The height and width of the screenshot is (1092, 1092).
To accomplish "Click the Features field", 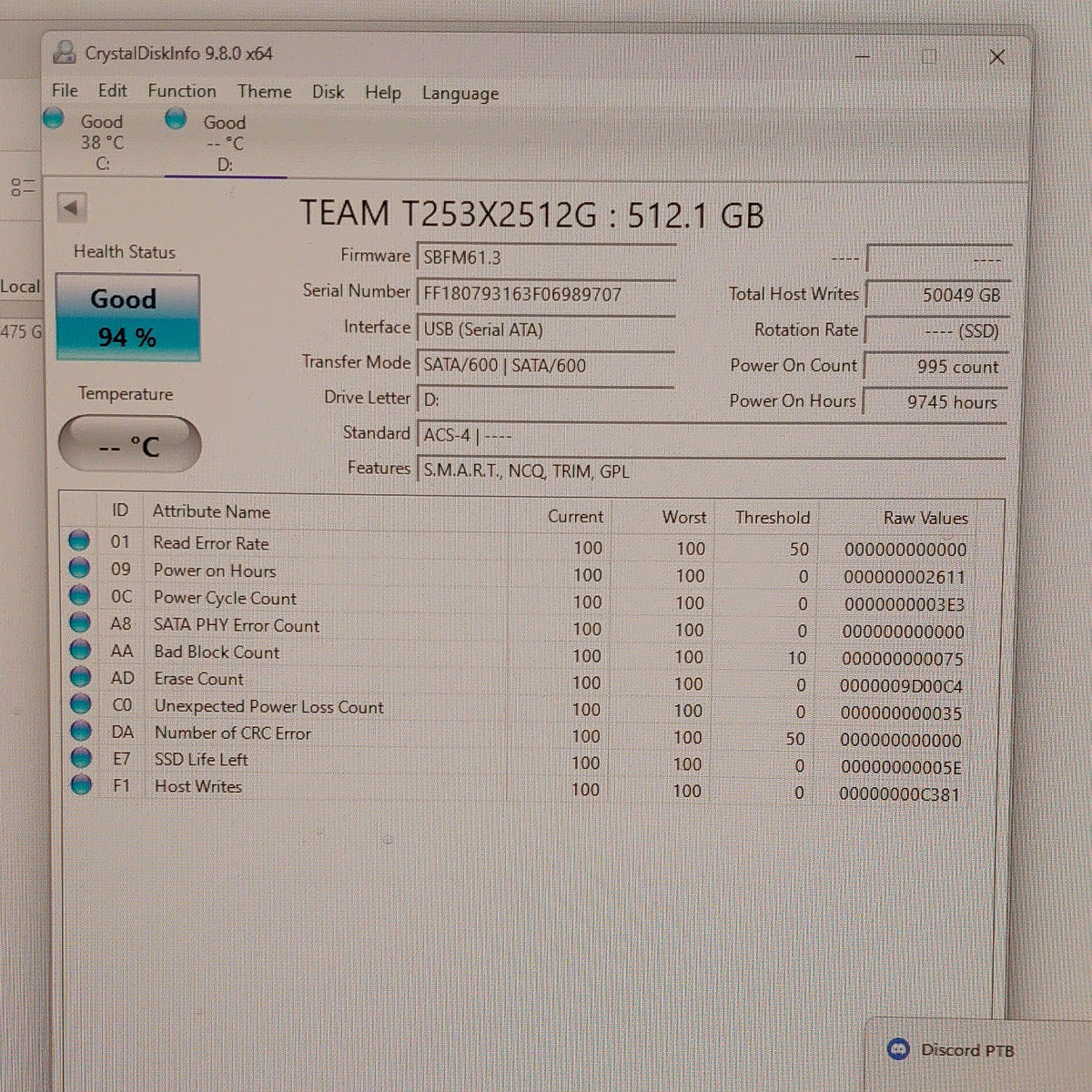I will tap(712, 470).
